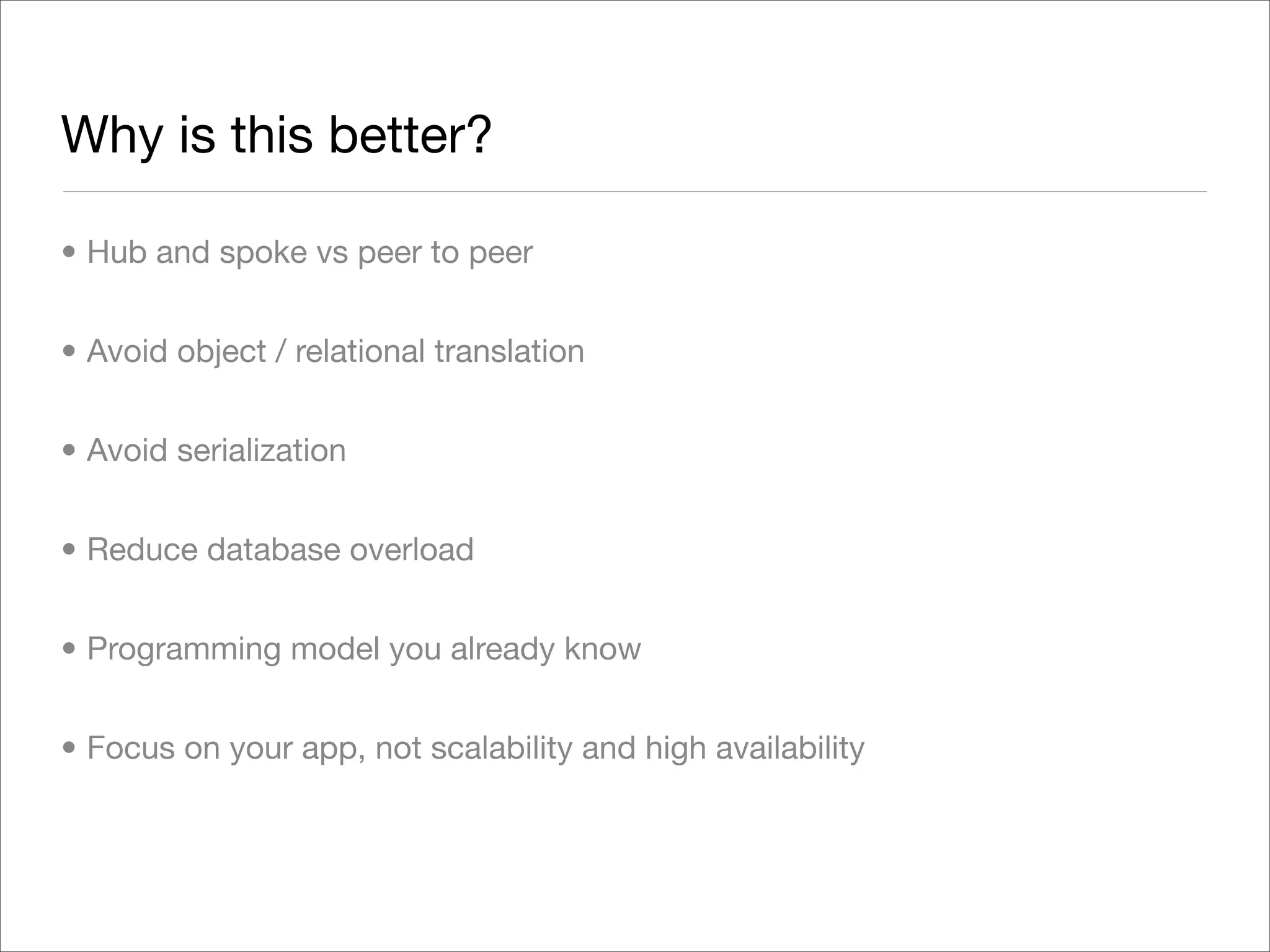The image size is (1270, 952).
Task: Click the bullet dot before "Avoid object"
Action: coord(69,351)
